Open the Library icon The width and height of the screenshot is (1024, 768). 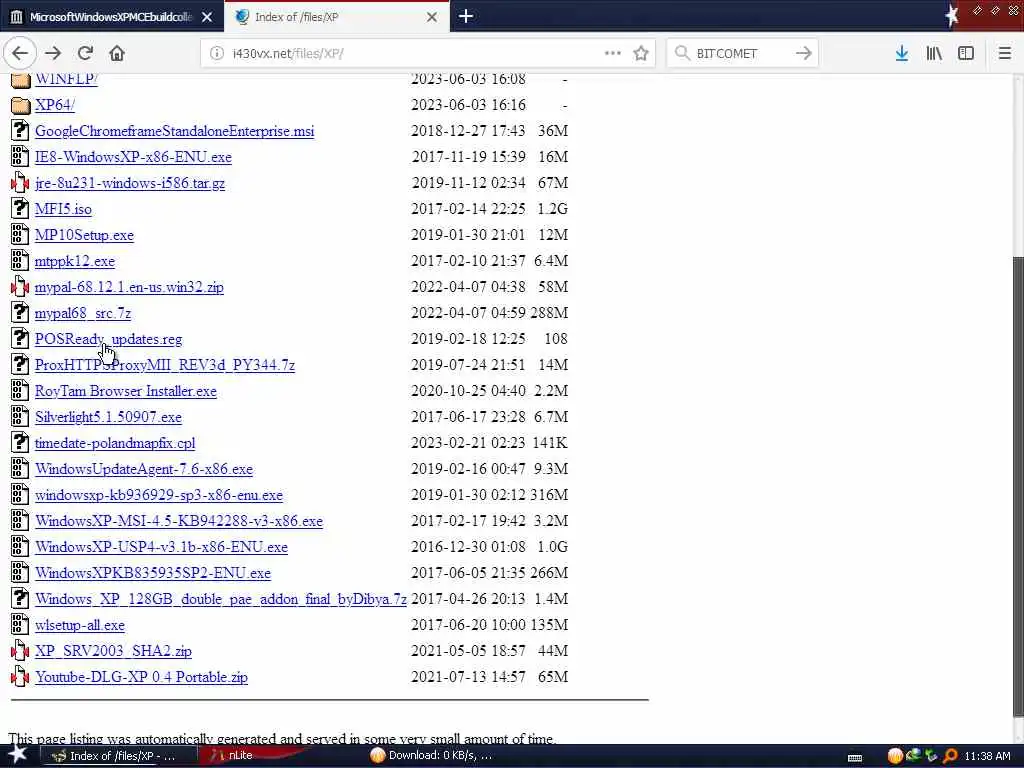[934, 53]
